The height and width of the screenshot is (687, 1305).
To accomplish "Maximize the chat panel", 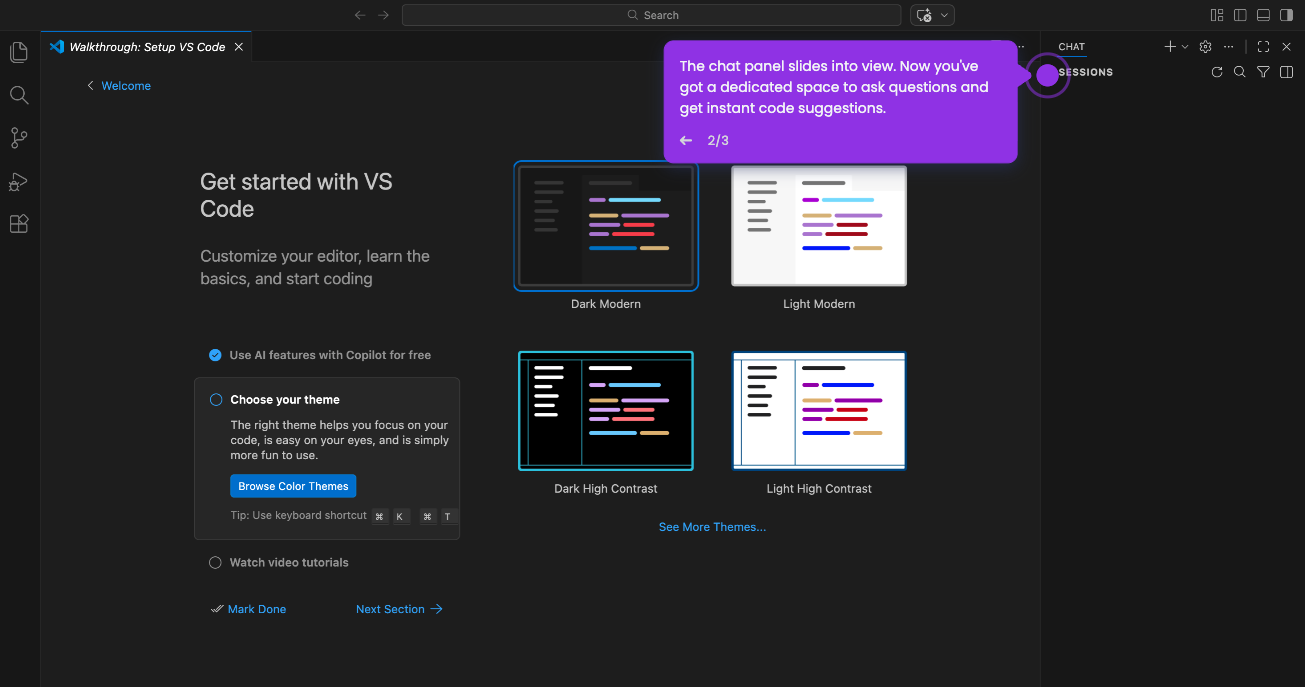I will tap(1263, 47).
